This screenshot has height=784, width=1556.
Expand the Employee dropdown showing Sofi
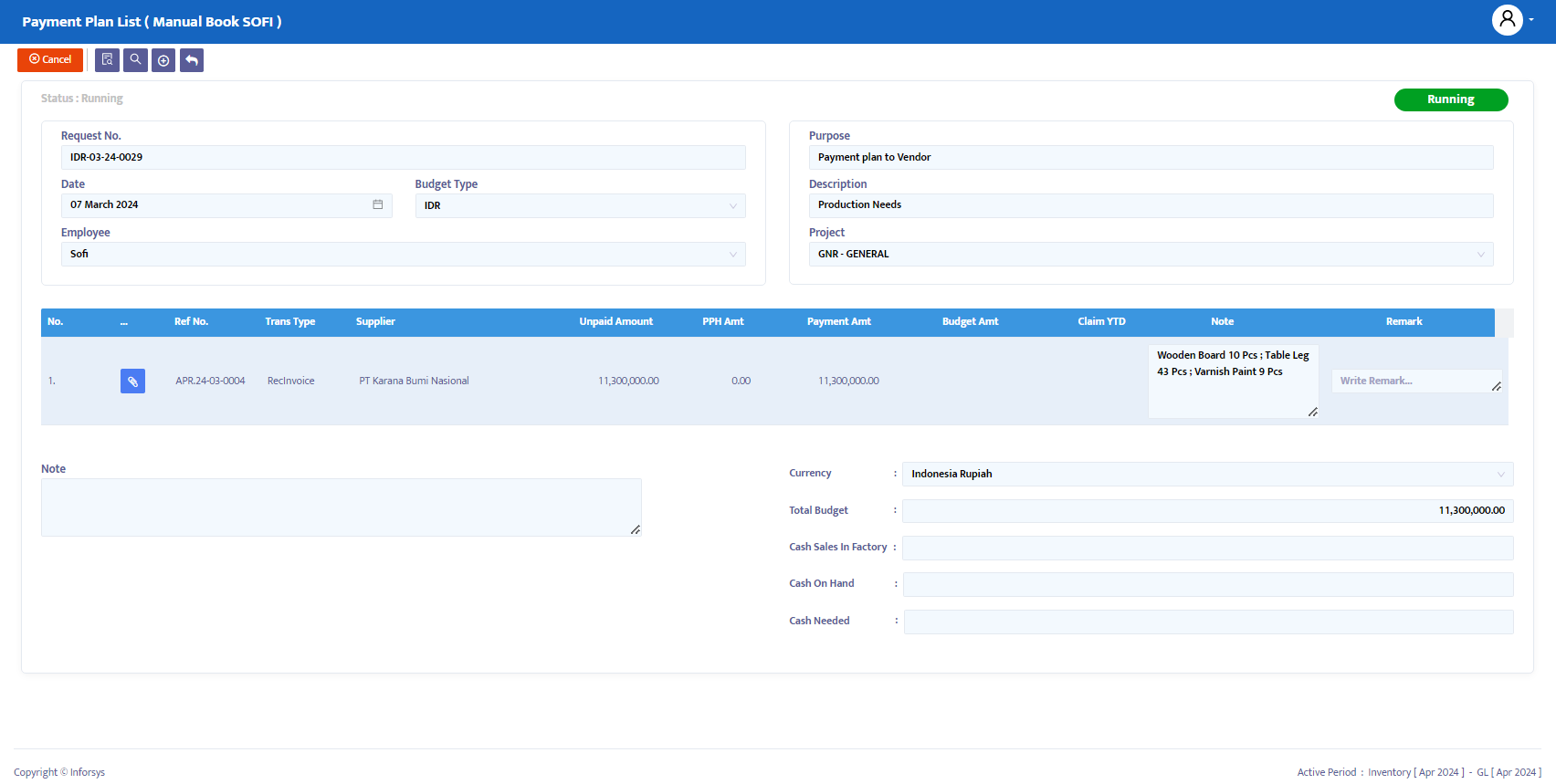pos(404,254)
